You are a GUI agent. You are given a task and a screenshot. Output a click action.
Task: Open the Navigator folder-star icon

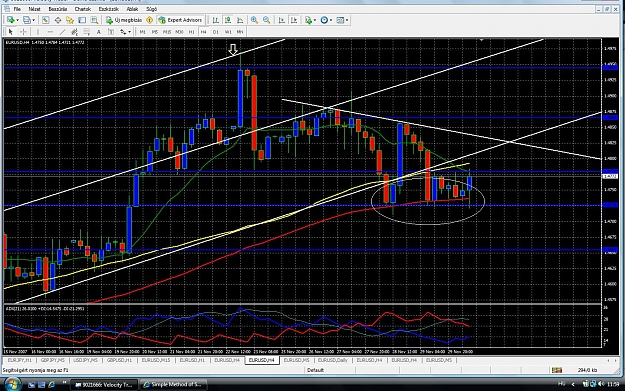[70, 20]
